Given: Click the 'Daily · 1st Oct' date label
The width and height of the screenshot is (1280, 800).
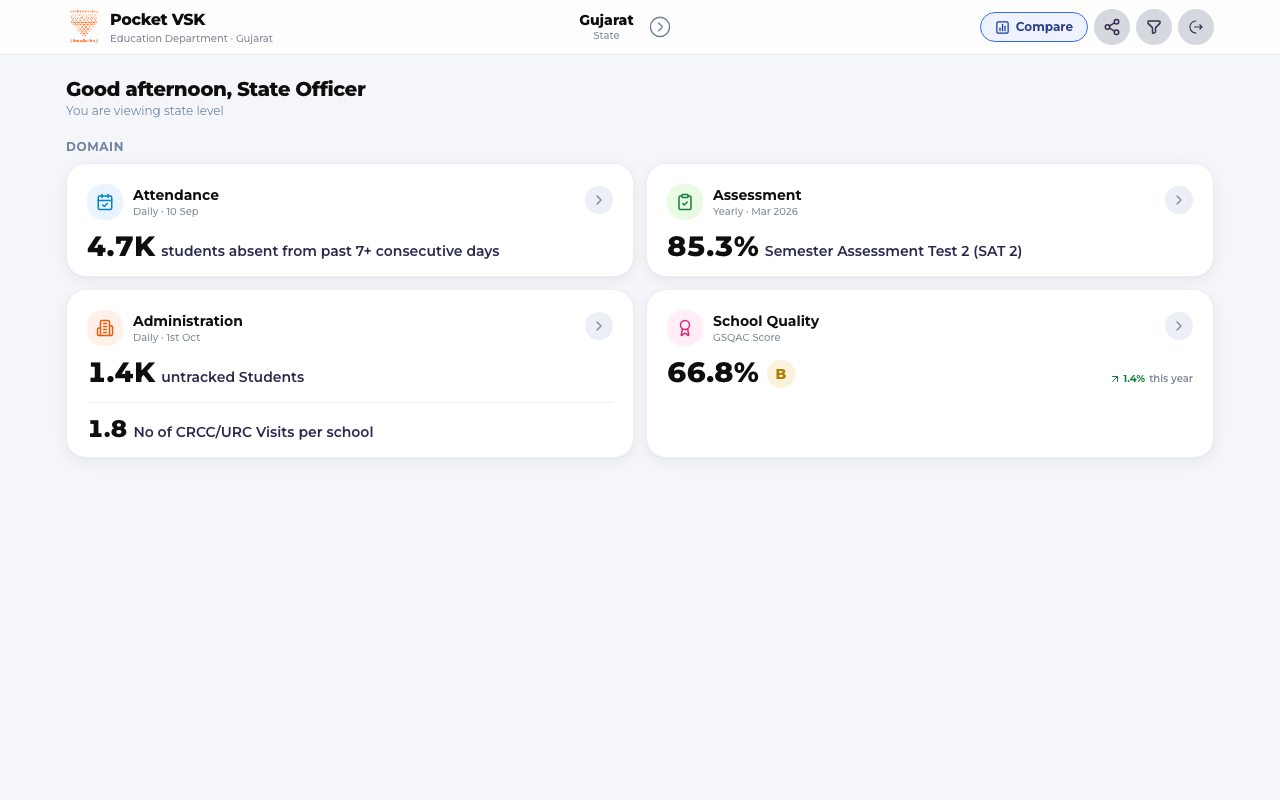Looking at the screenshot, I should 167,338.
